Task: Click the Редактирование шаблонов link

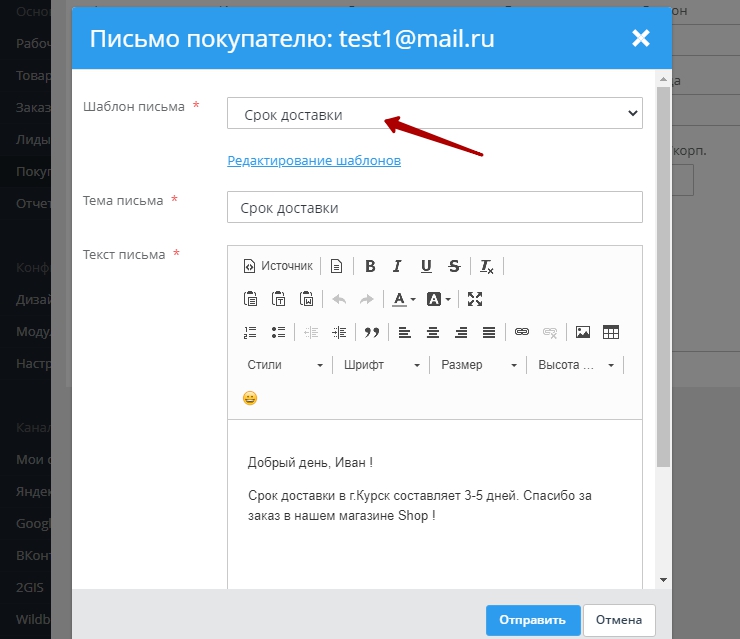Action: [314, 160]
